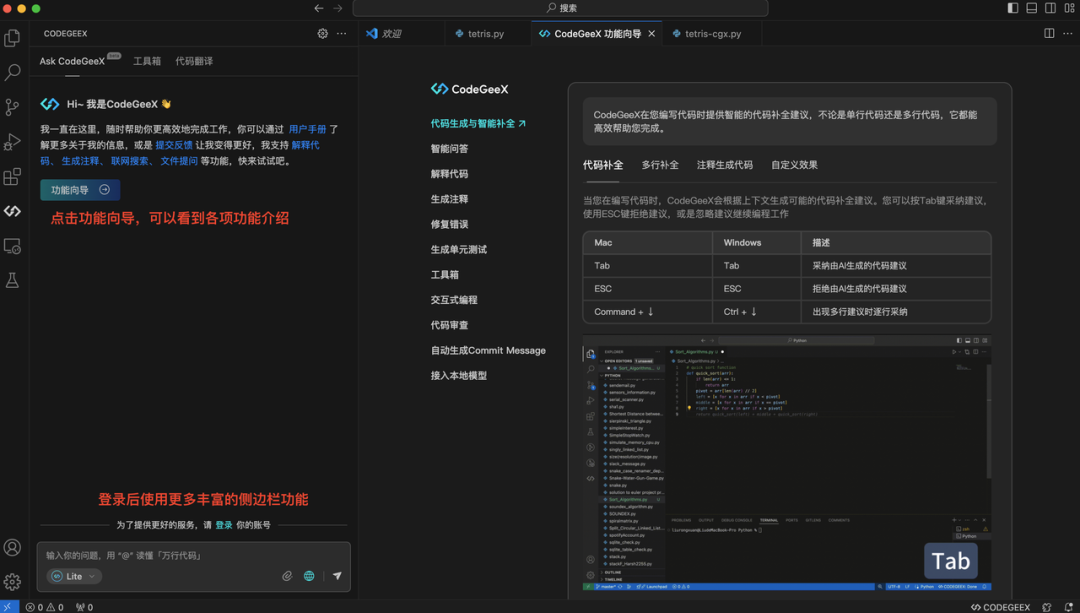Viewport: 1080px width, 613px height.
Task: Toggle web search globe icon in chat
Action: tap(309, 576)
